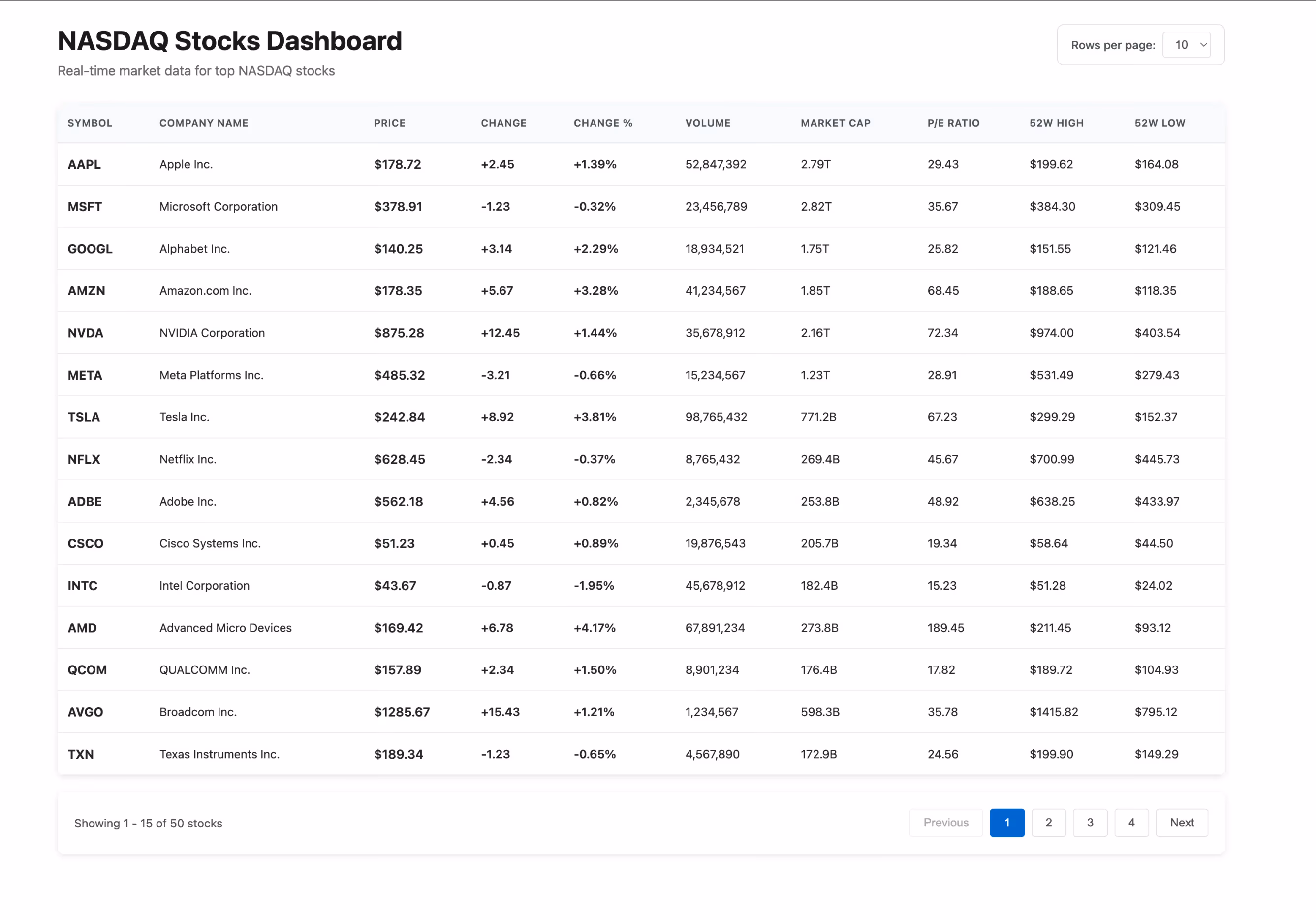This screenshot has height=920, width=1316.
Task: Click the 52W LOW column header
Action: pos(1160,123)
